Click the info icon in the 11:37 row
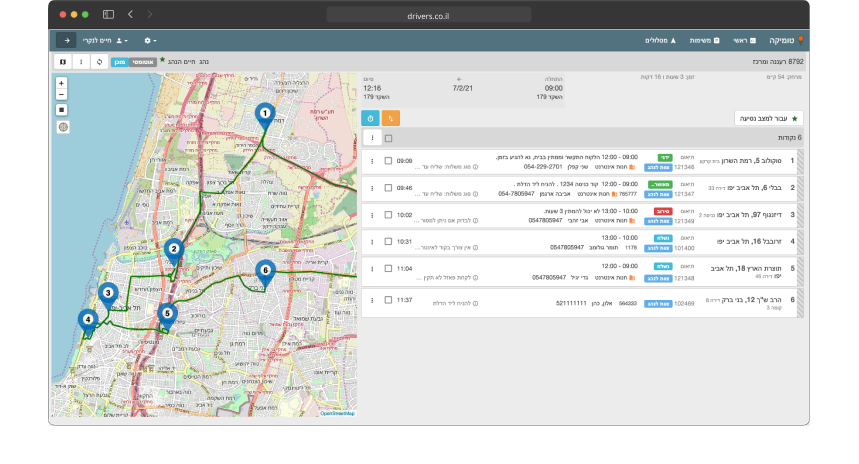Screen dimensions: 859x464 (476, 303)
